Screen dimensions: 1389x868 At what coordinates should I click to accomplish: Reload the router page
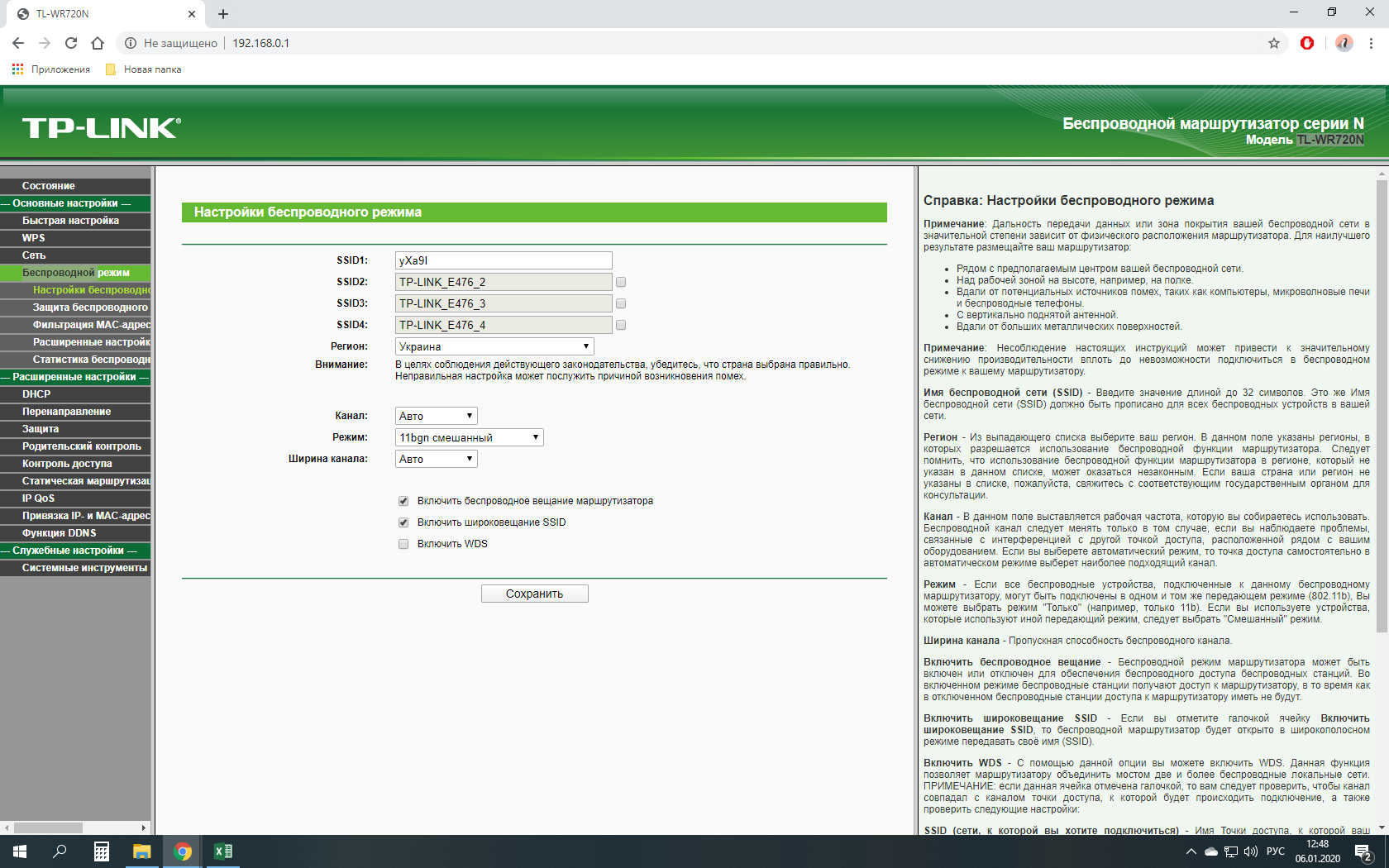pyautogui.click(x=71, y=43)
